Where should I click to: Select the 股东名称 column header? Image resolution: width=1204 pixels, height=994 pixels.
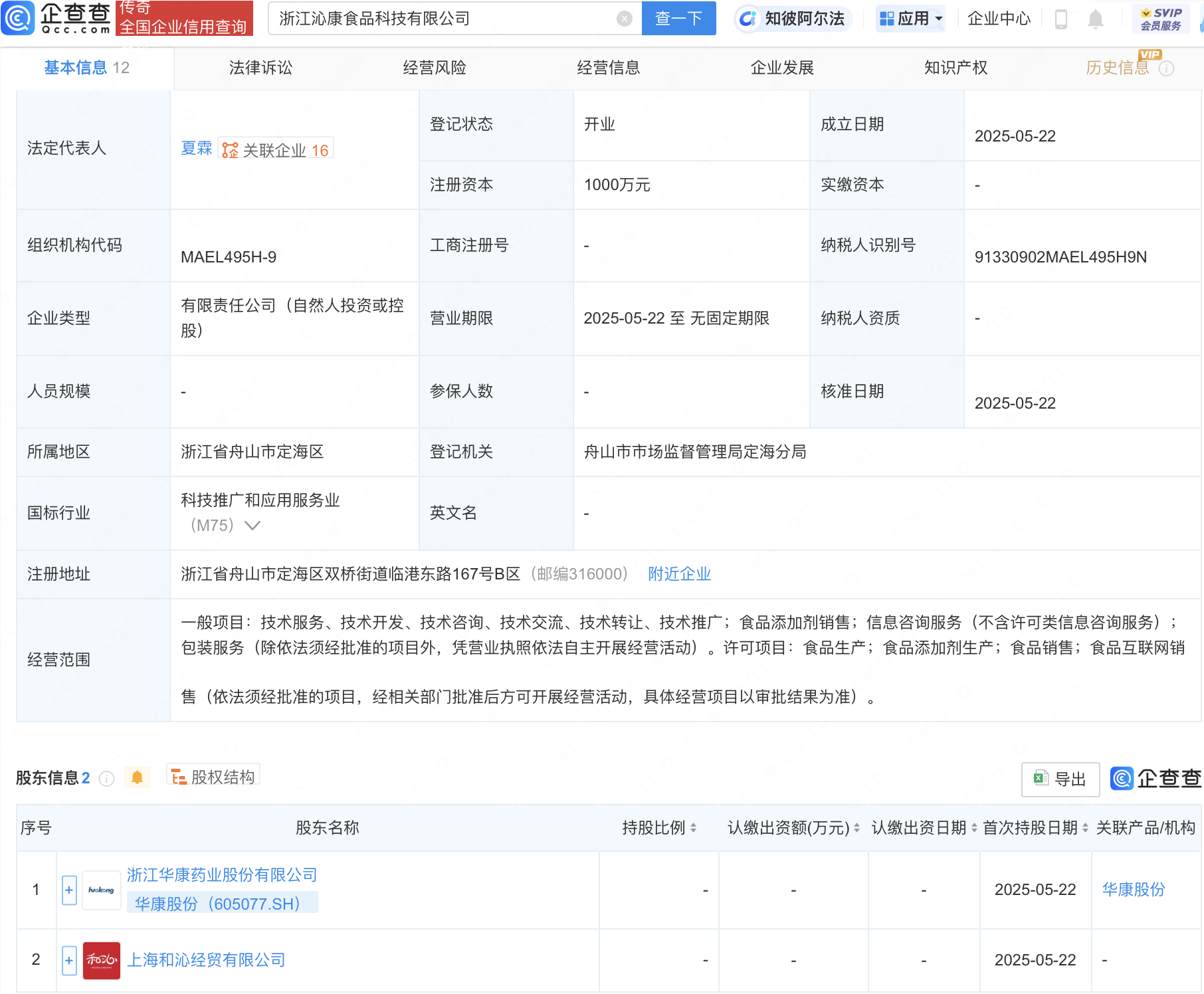327,828
